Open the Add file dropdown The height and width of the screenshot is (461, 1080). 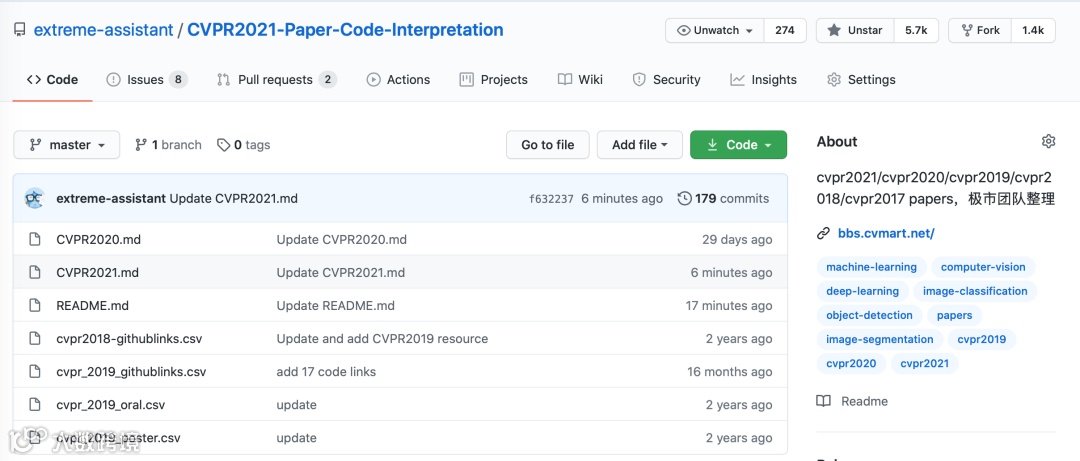(x=639, y=145)
